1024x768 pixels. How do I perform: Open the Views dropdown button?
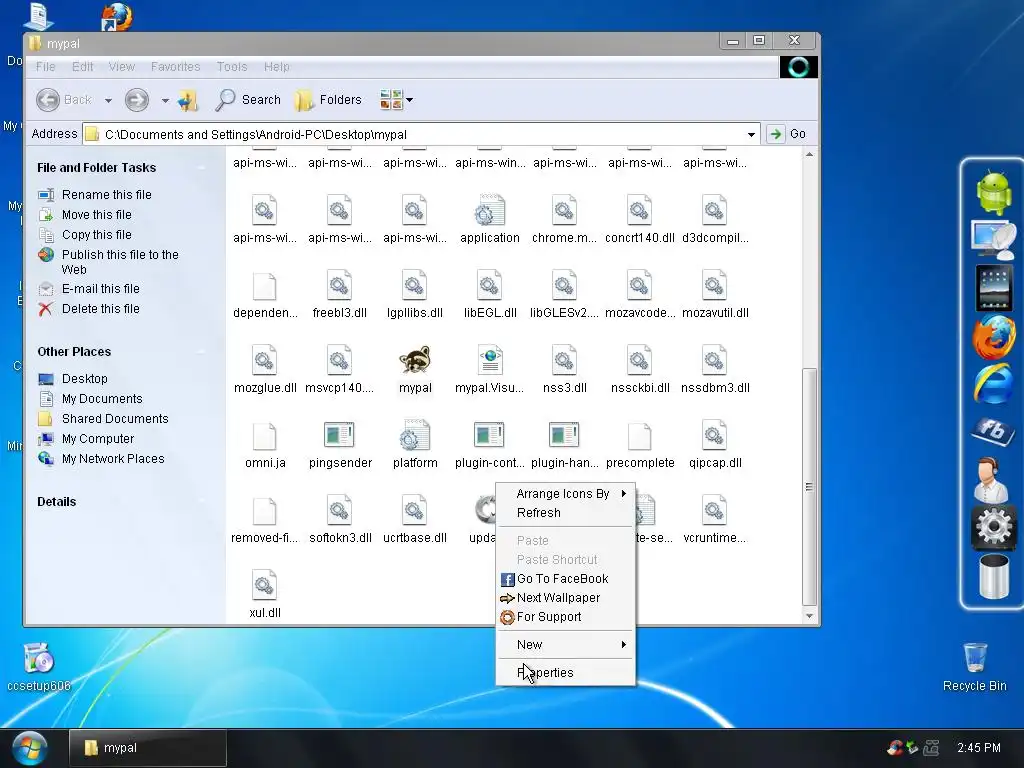click(396, 100)
